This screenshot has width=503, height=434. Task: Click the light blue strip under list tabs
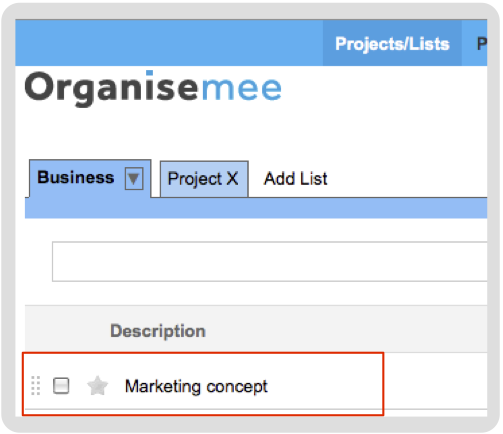256,208
